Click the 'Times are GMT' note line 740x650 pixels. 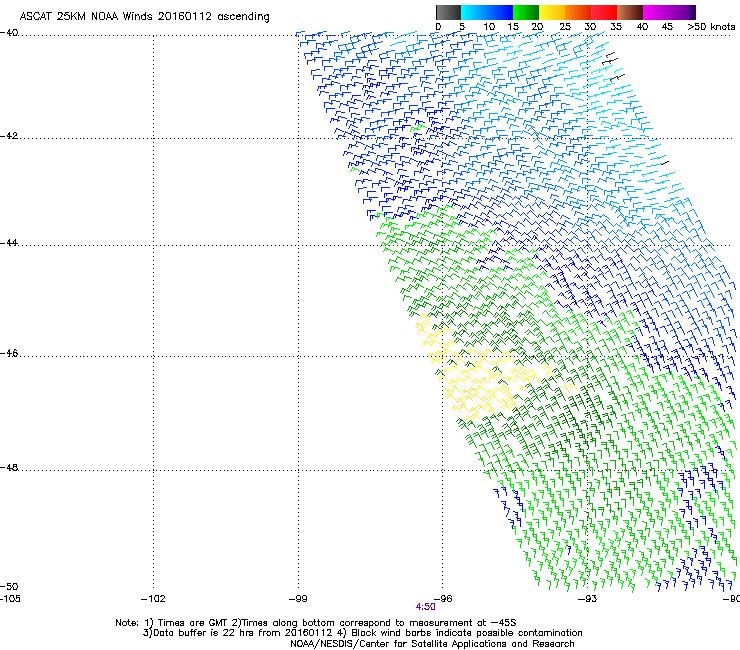pyautogui.click(x=316, y=623)
